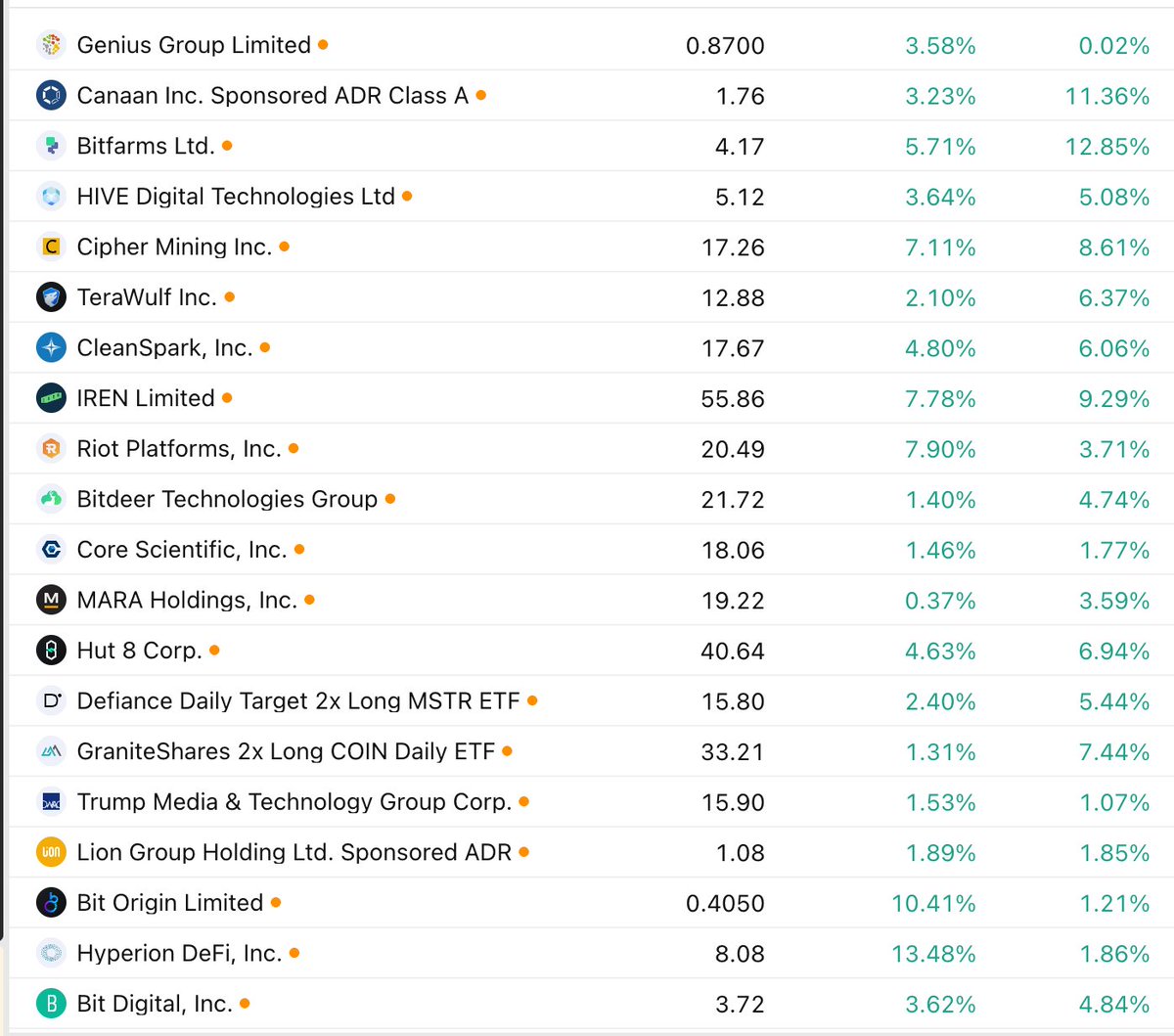The image size is (1174, 1036).
Task: Open IREN Limited stock details
Action: [146, 398]
